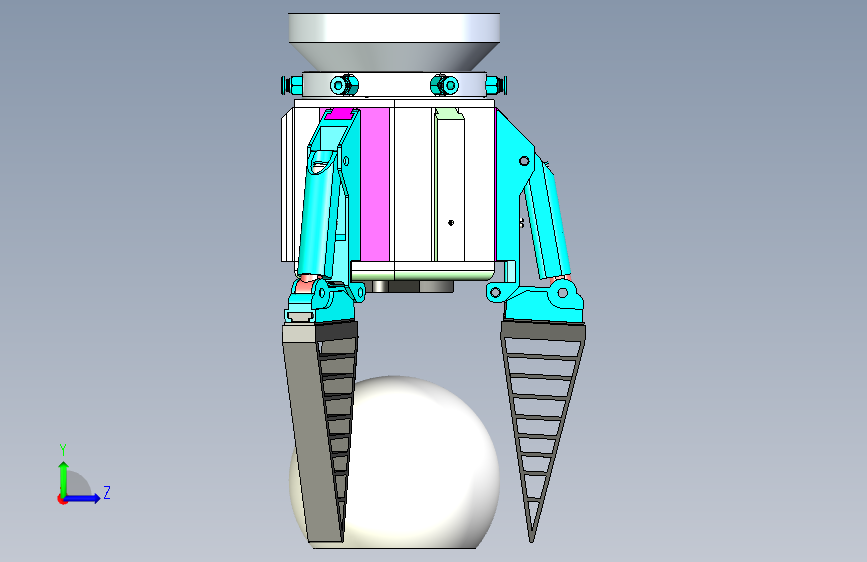Select the cyan air fitting on the collar's left end

click(x=291, y=85)
